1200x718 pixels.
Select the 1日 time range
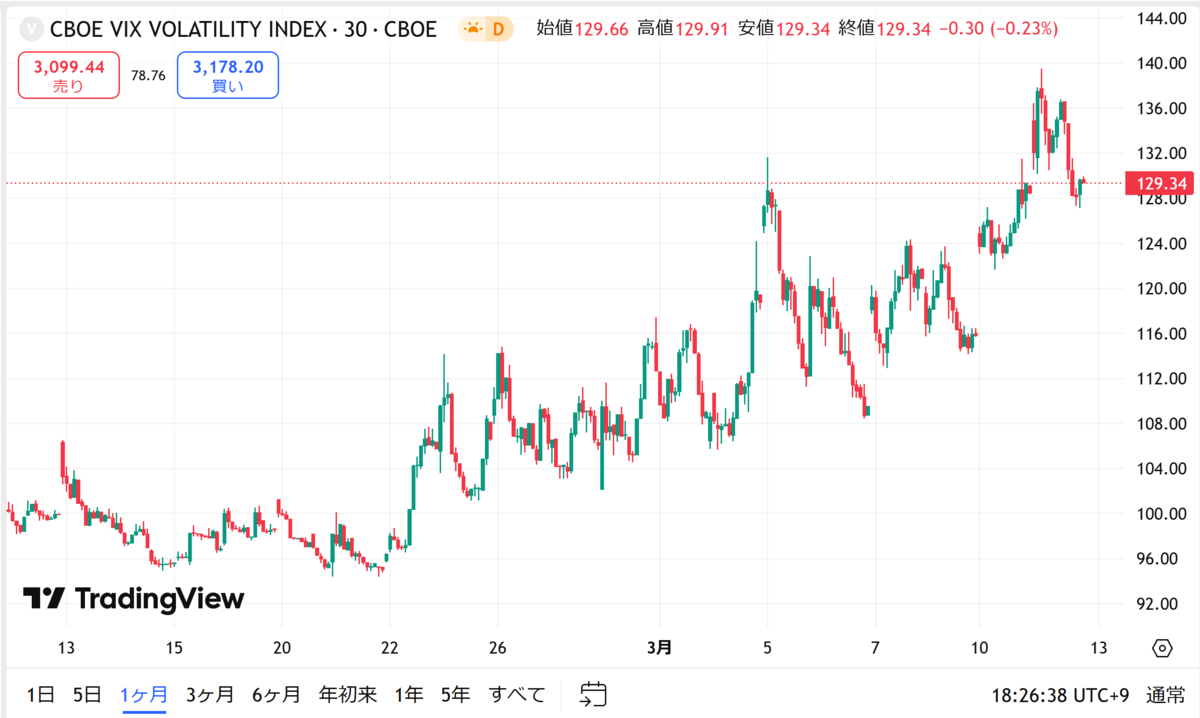pyautogui.click(x=41, y=694)
